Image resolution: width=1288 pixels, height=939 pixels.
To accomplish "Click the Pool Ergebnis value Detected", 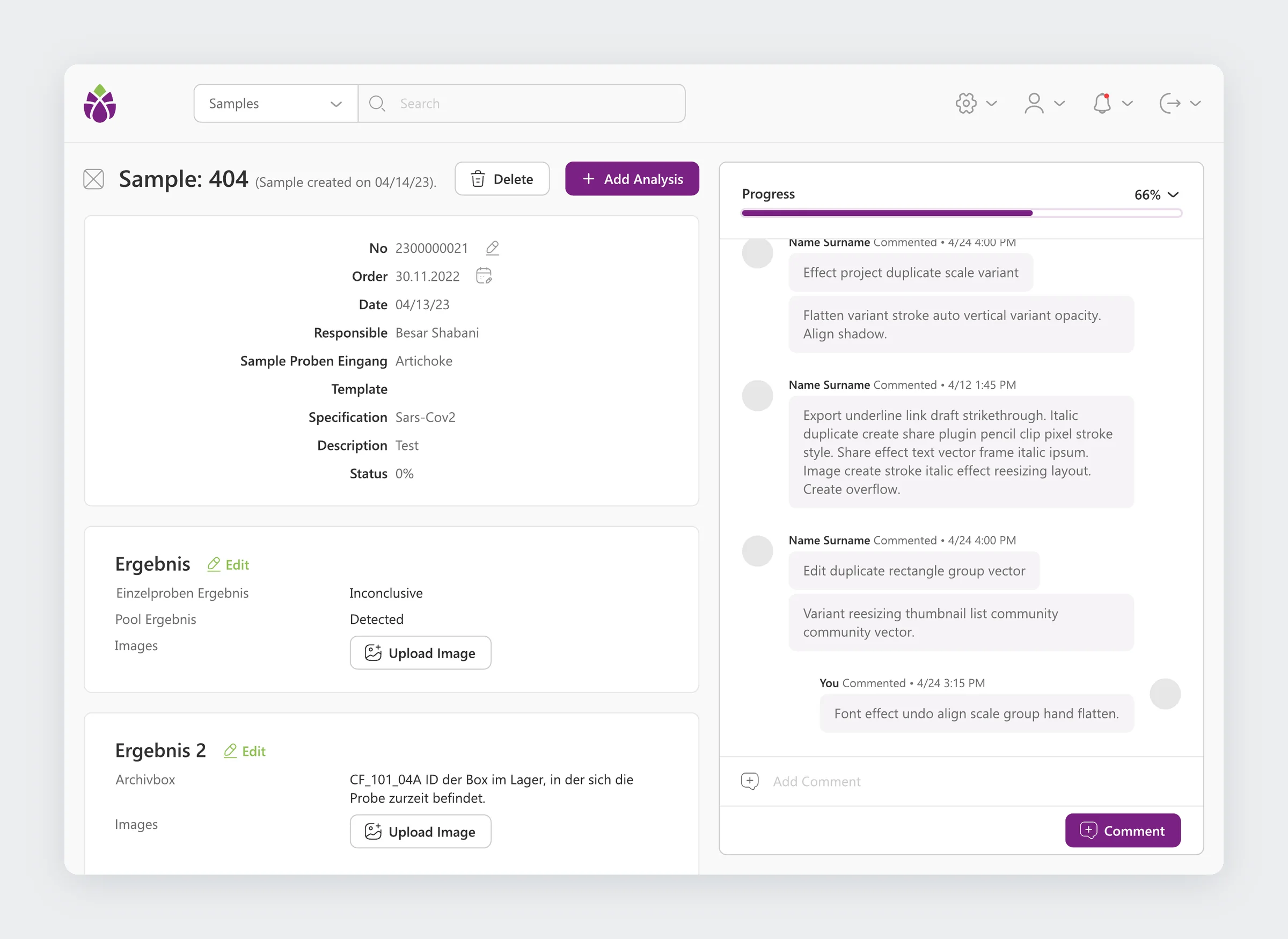I will (x=377, y=619).
